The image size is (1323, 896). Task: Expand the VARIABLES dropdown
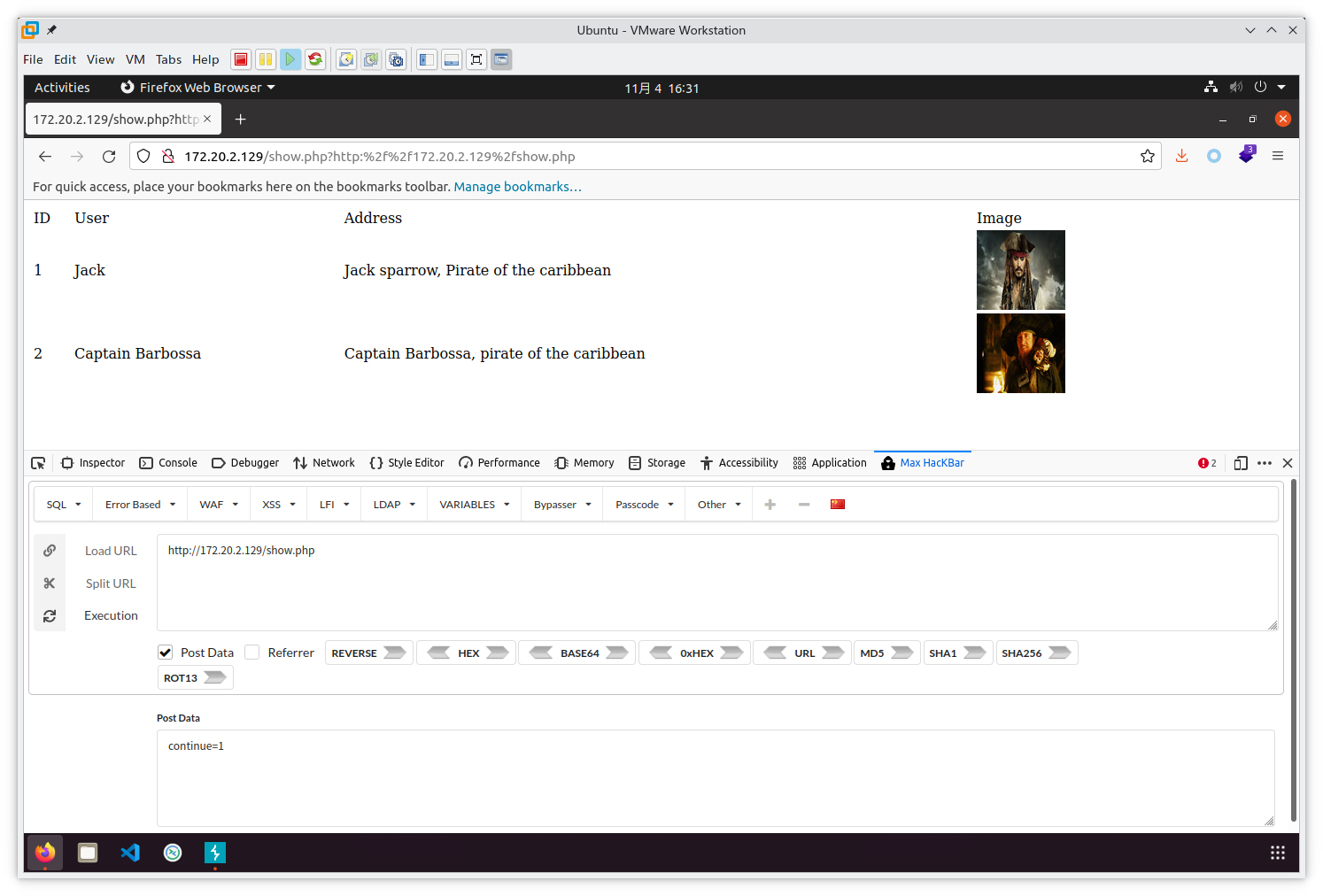pos(475,505)
